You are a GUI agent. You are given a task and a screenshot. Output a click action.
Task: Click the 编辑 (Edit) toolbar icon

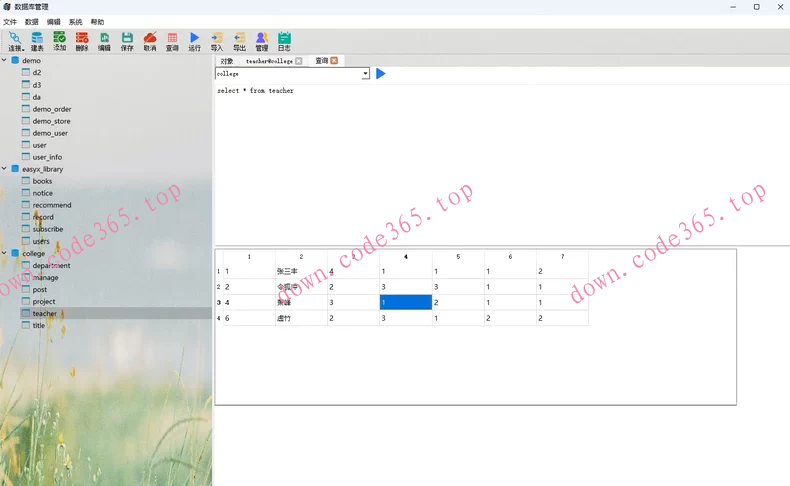click(x=104, y=41)
